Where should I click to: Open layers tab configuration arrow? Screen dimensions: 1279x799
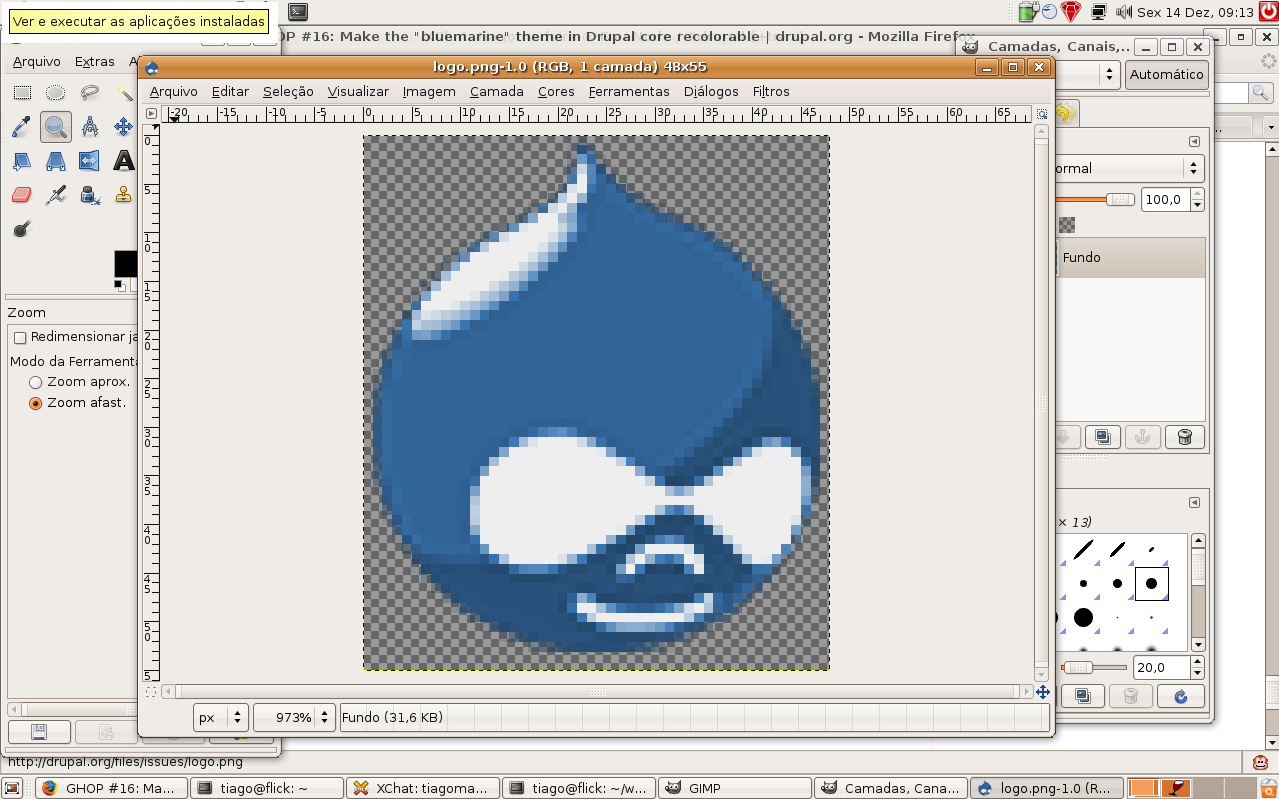click(x=1194, y=142)
